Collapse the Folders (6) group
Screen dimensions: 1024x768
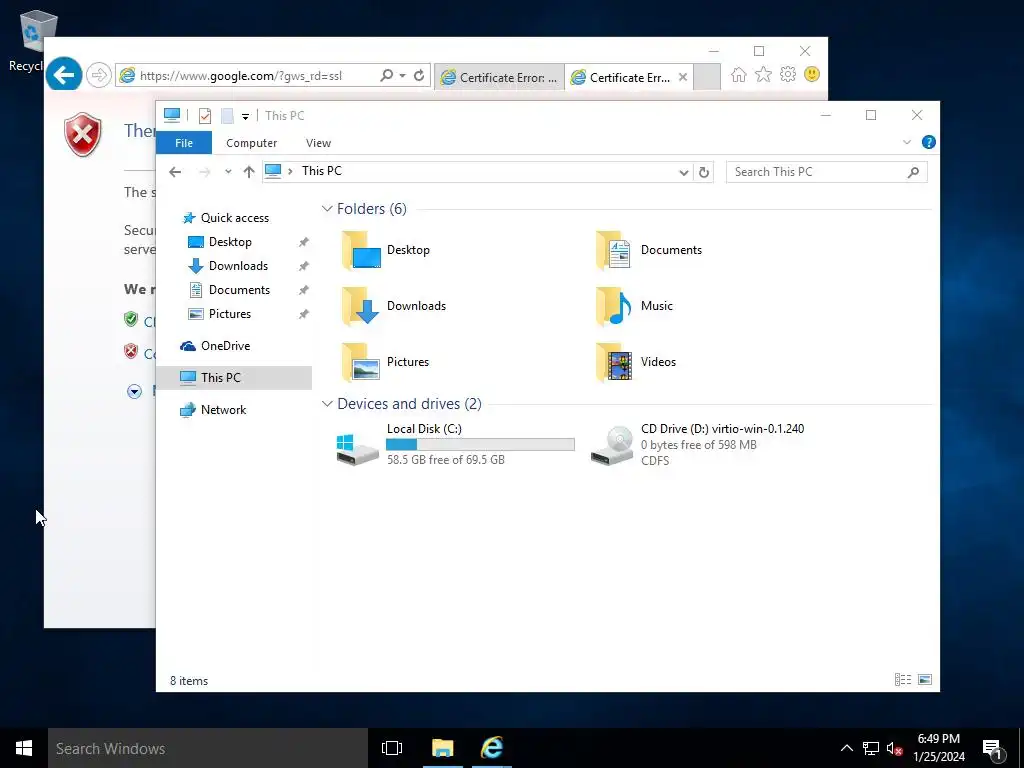(x=327, y=208)
